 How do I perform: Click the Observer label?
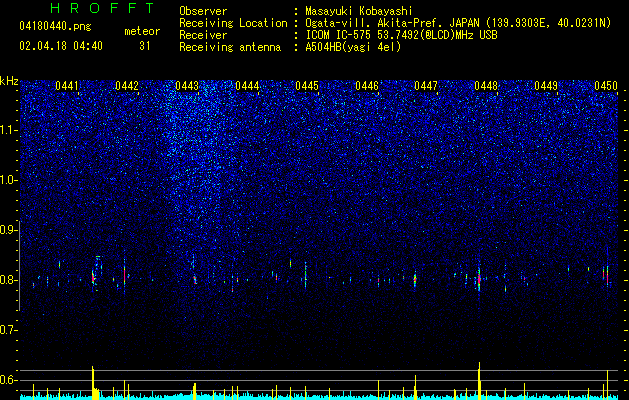203,11
